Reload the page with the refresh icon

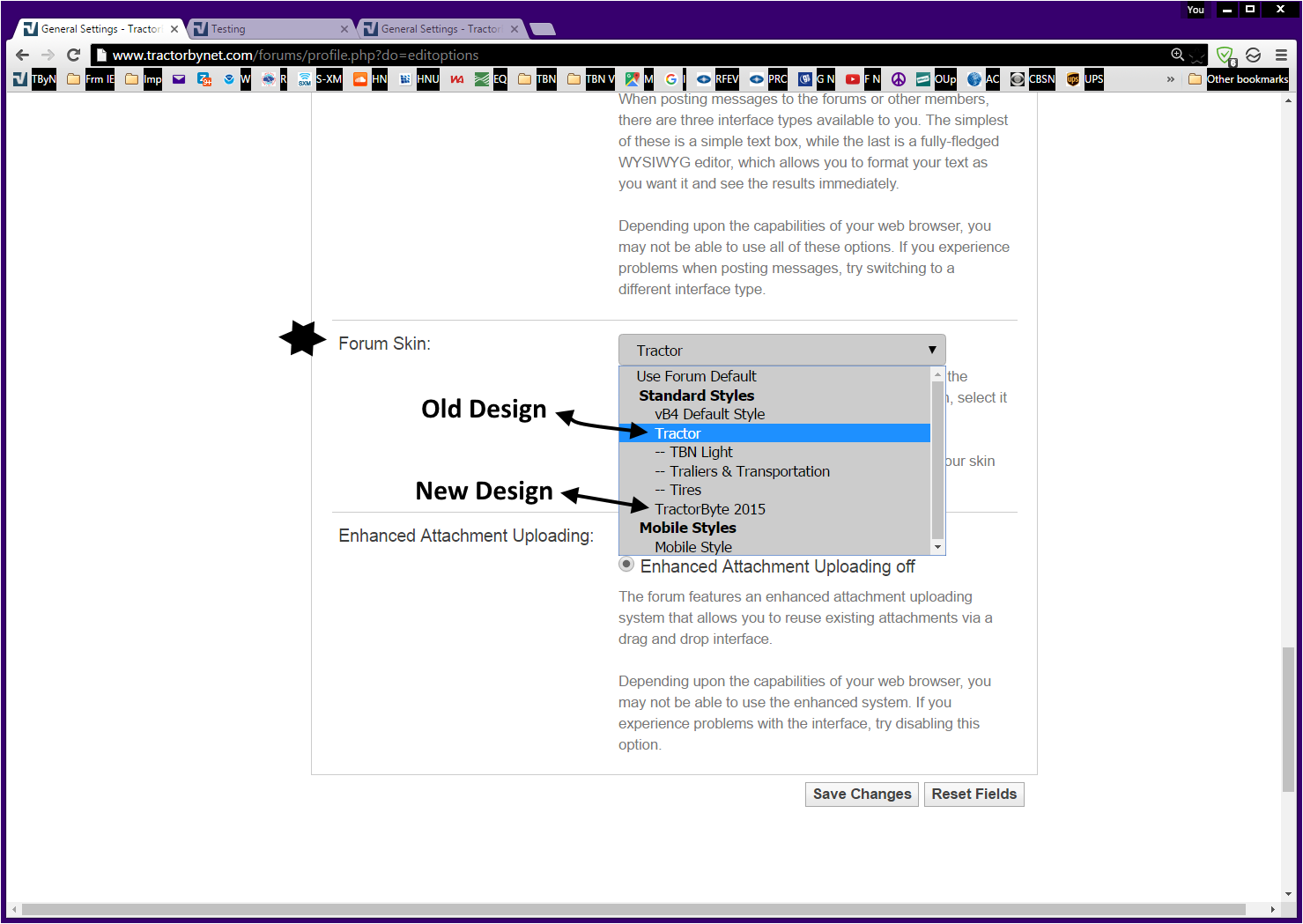(74, 55)
